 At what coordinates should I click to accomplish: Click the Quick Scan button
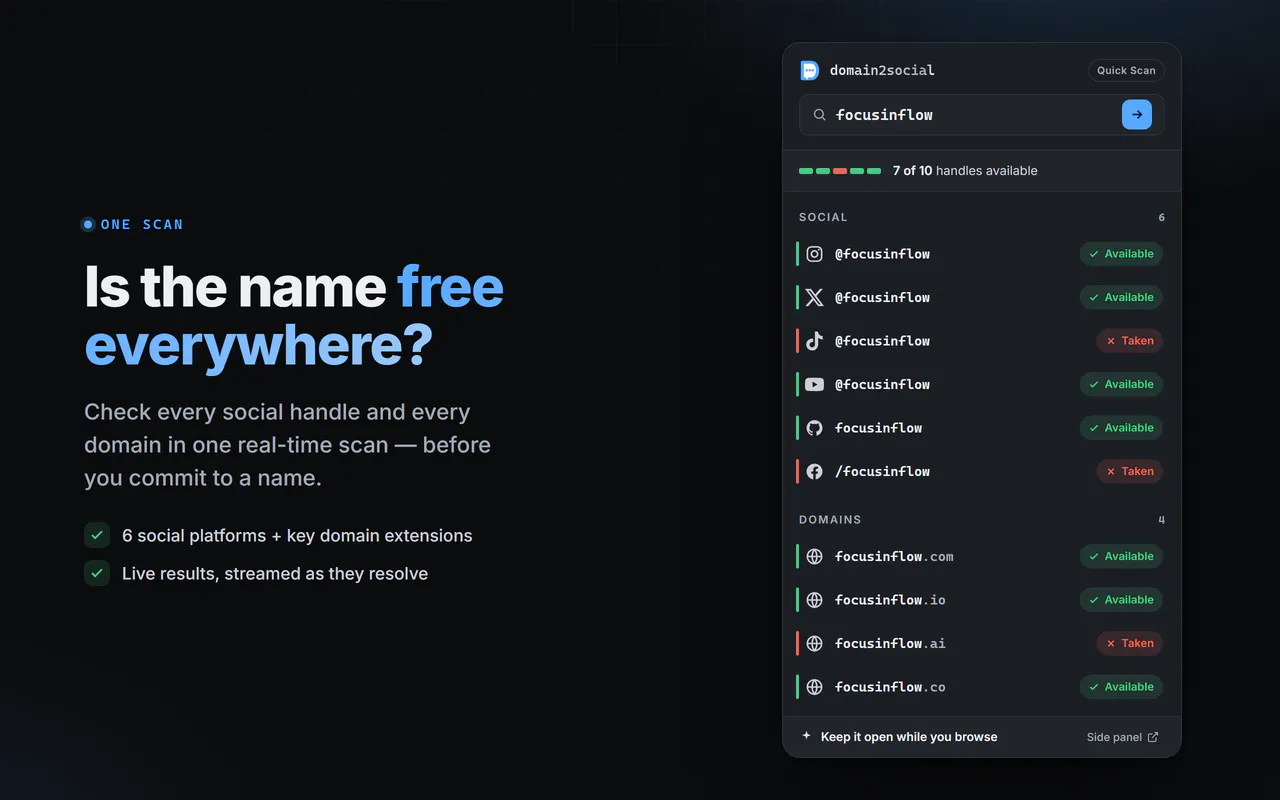point(1126,70)
